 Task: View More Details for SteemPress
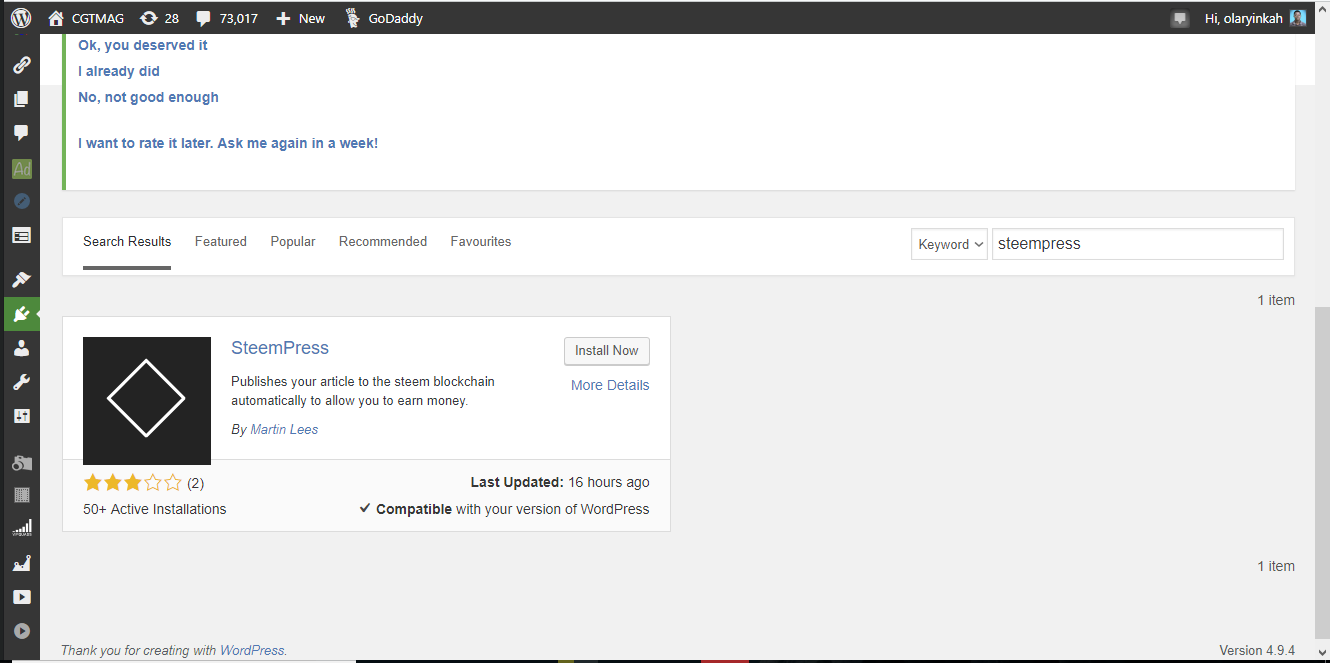[610, 385]
